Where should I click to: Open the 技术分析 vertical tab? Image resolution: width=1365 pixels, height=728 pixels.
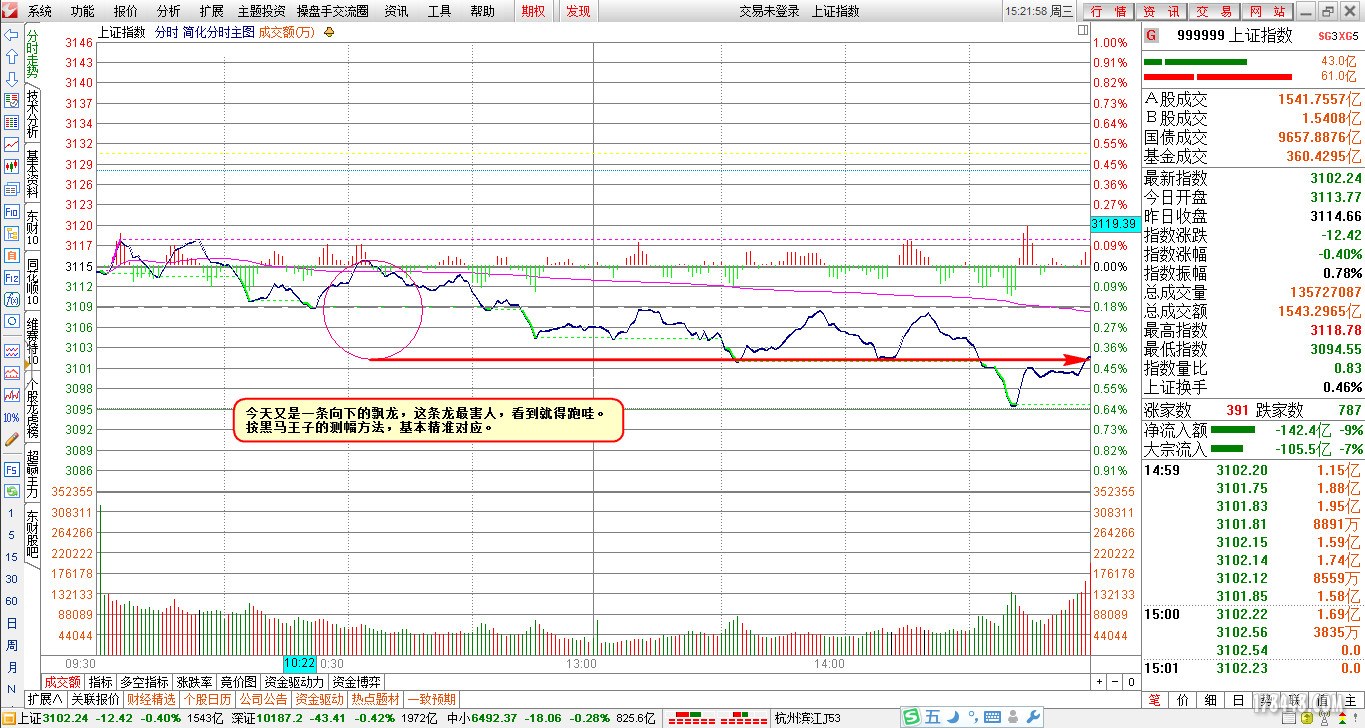pos(32,113)
